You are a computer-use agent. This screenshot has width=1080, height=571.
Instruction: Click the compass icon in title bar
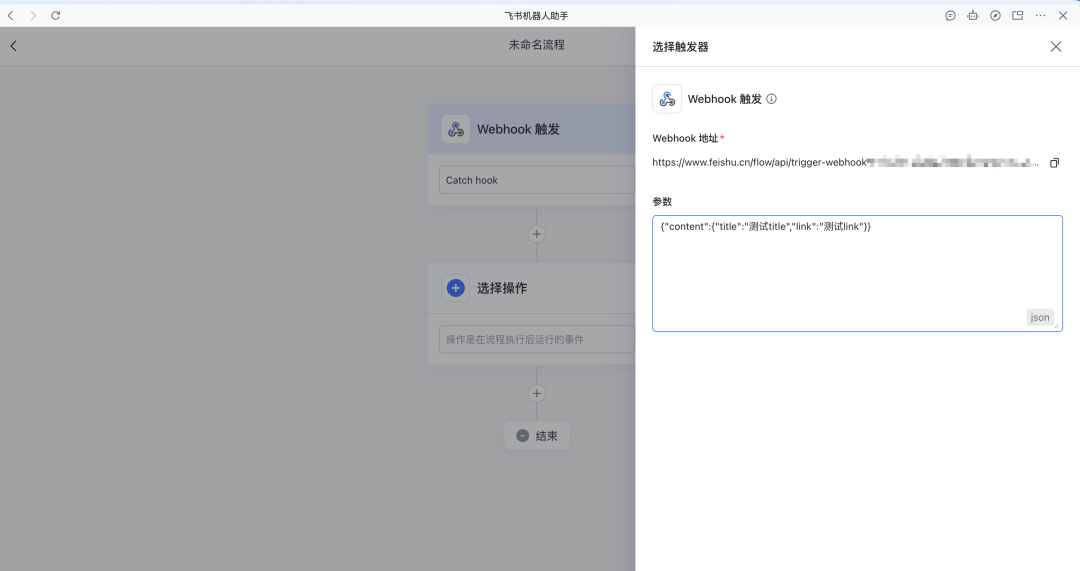pos(995,15)
